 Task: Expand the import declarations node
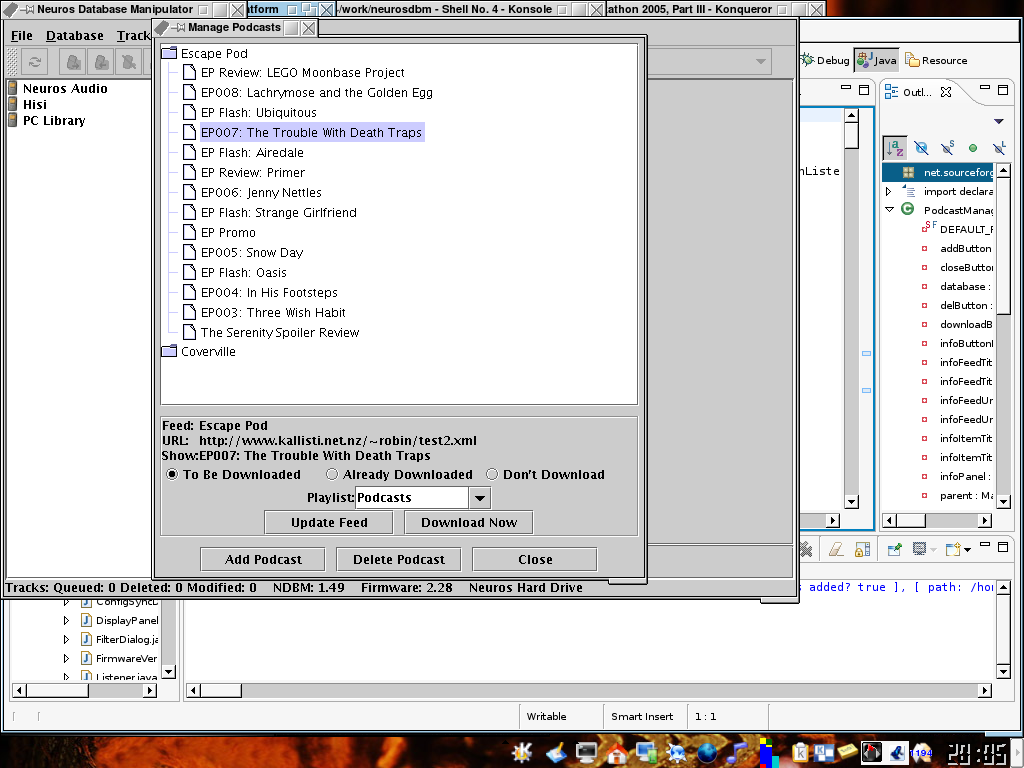pyautogui.click(x=889, y=191)
